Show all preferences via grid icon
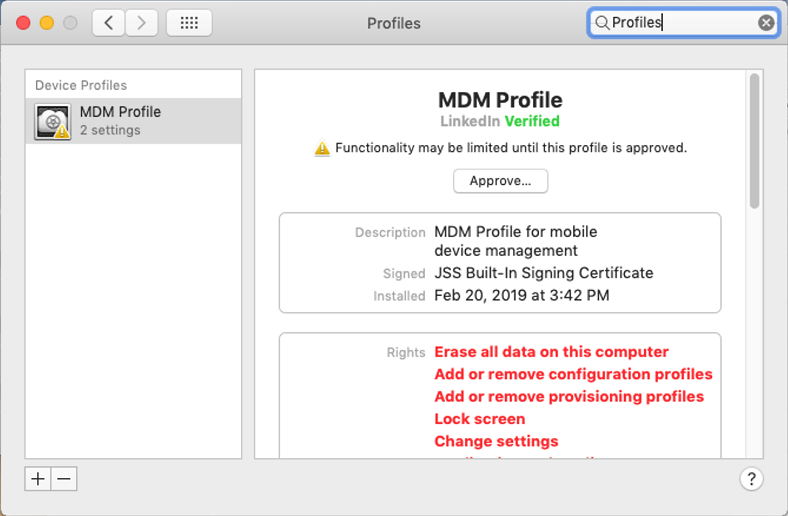The width and height of the screenshot is (788, 516). (188, 23)
